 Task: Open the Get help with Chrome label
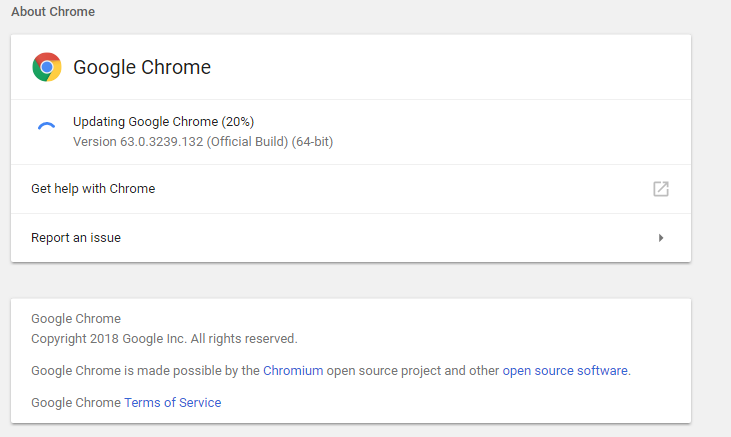click(93, 188)
